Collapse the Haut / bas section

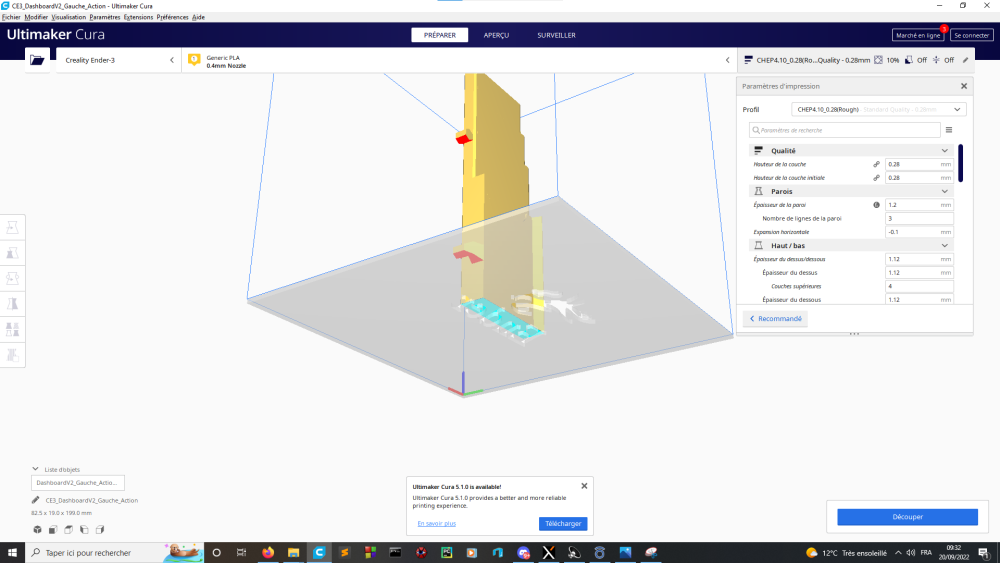tap(945, 245)
